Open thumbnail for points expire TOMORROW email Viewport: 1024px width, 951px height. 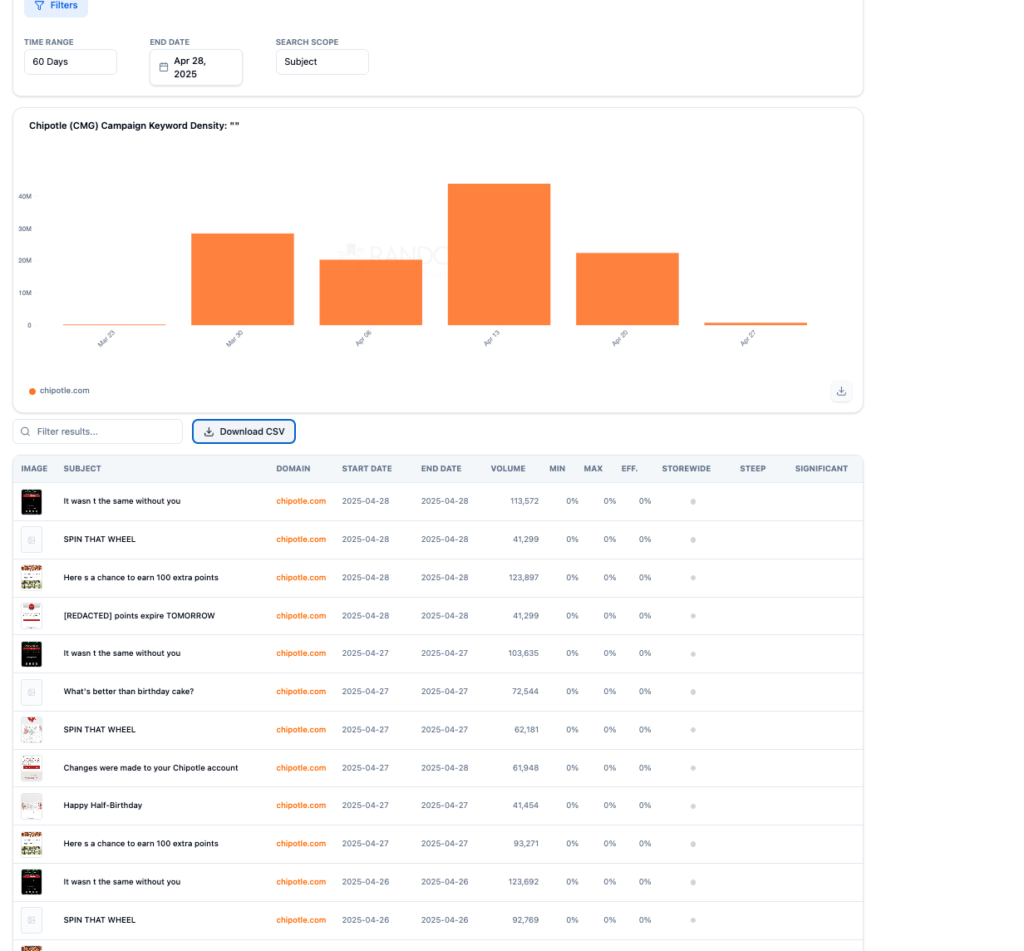click(x=32, y=615)
